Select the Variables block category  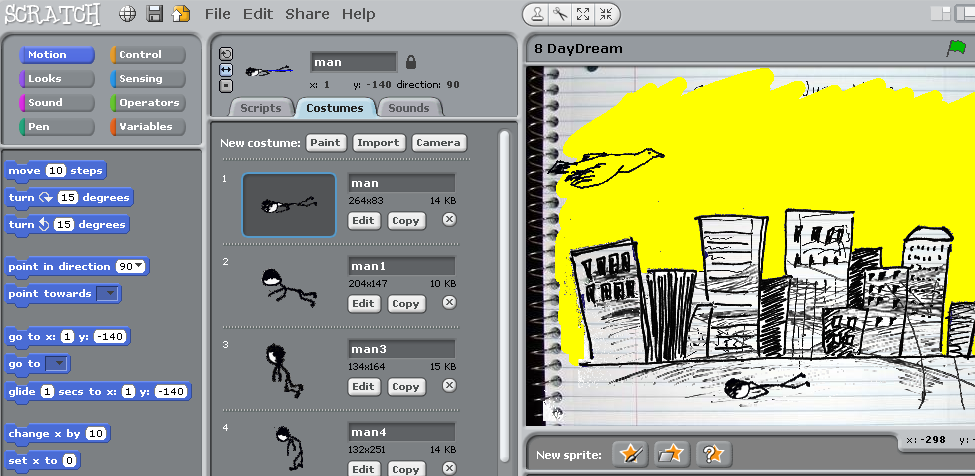148,127
